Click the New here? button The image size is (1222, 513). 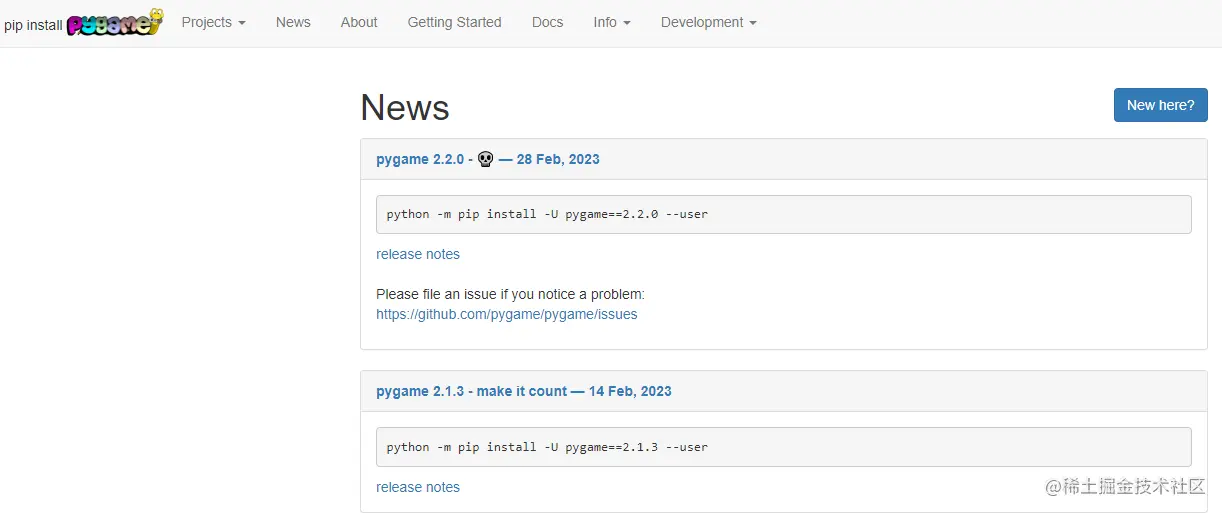[x=1160, y=105]
